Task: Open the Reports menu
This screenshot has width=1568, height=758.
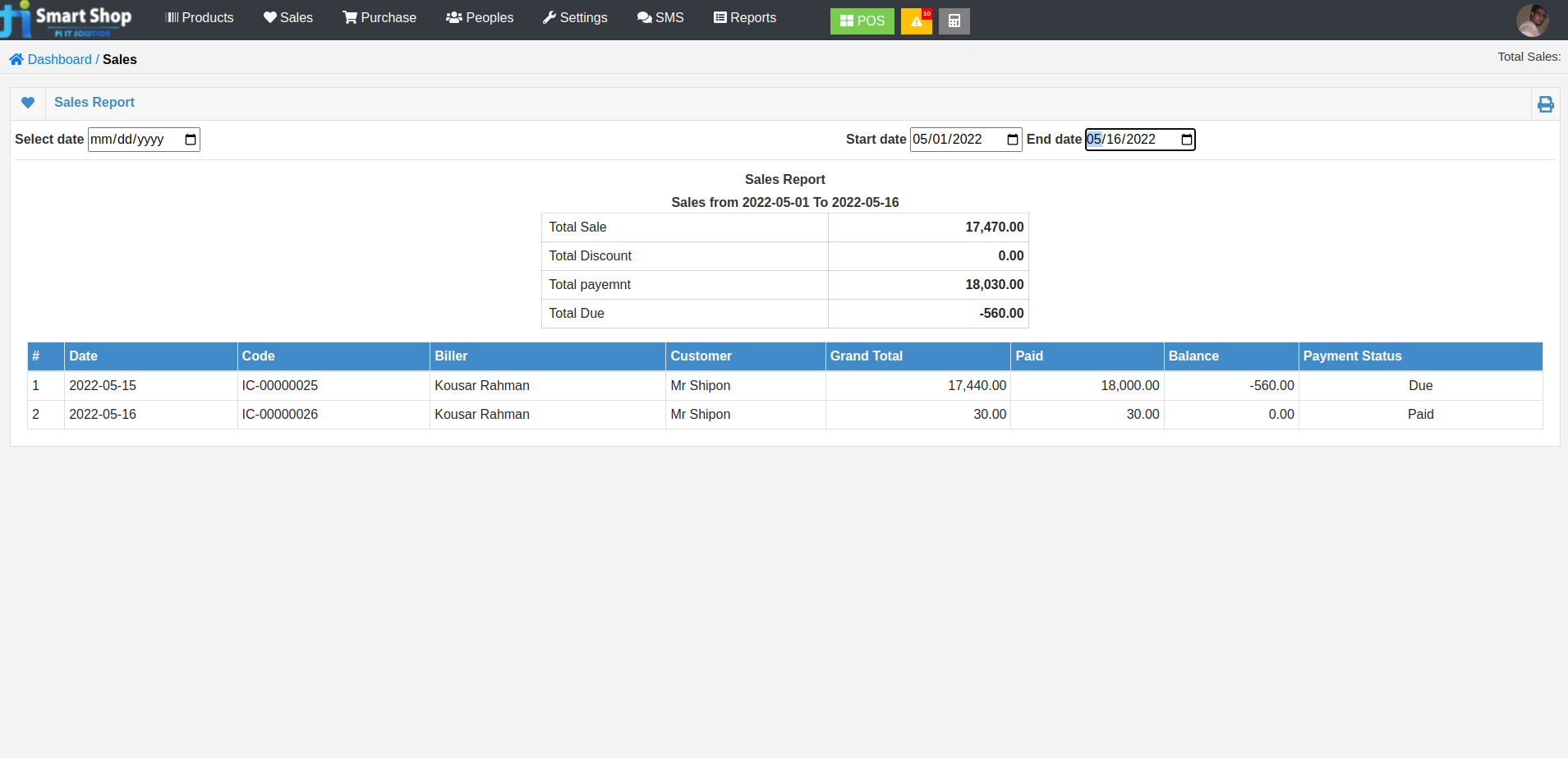Action: point(745,17)
